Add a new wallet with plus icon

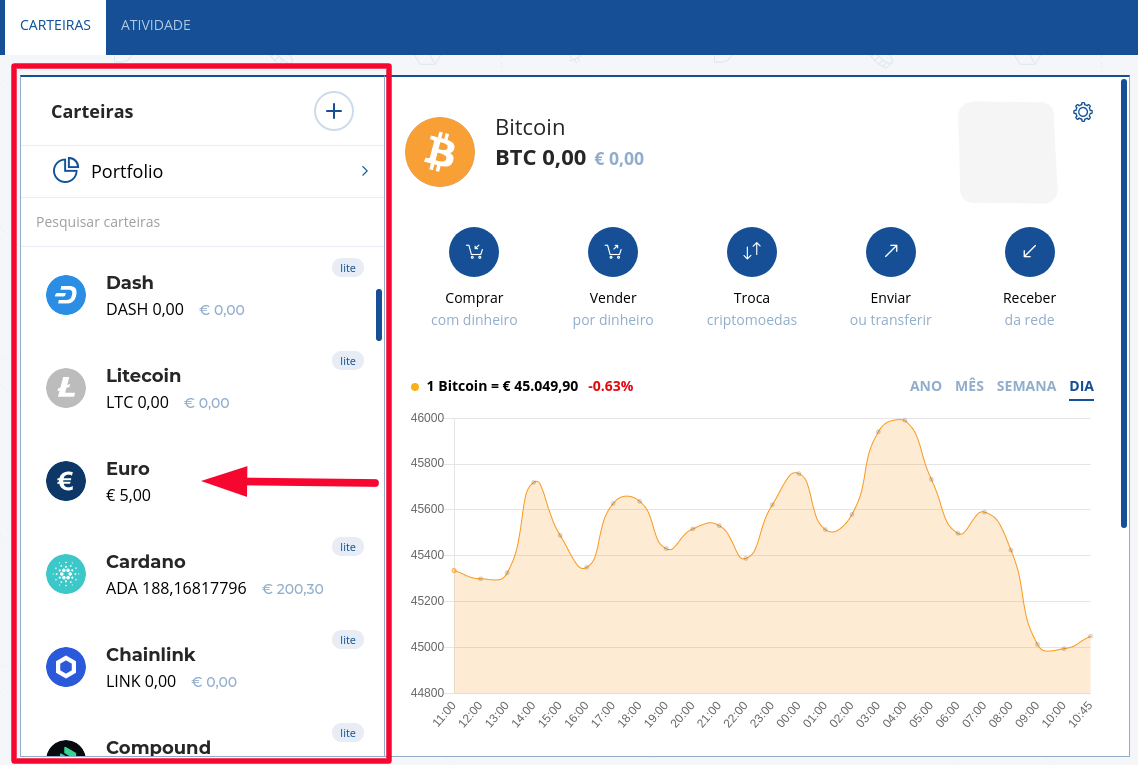[x=333, y=111]
